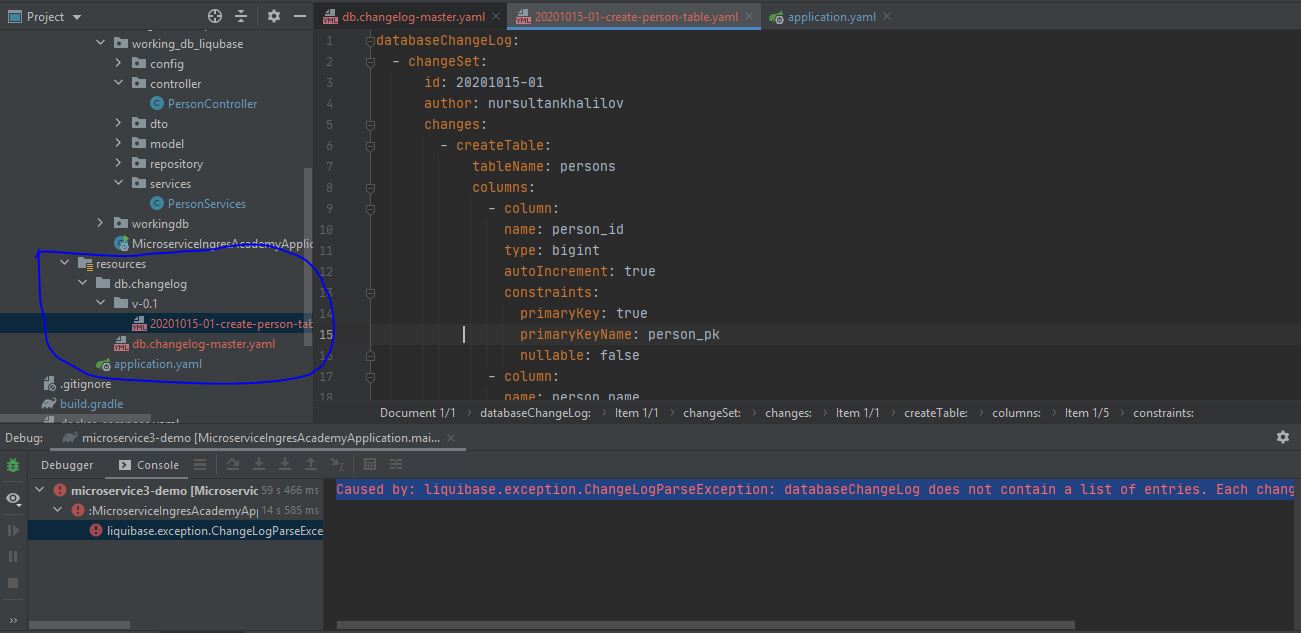Click the createTable breadcrumb
Image resolution: width=1301 pixels, height=633 pixels.
(x=936, y=413)
